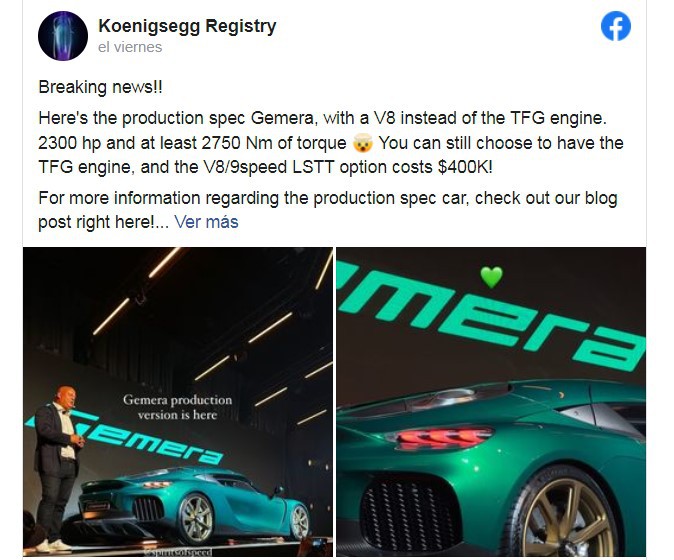Open the right rear close-up photo

(x=491, y=402)
